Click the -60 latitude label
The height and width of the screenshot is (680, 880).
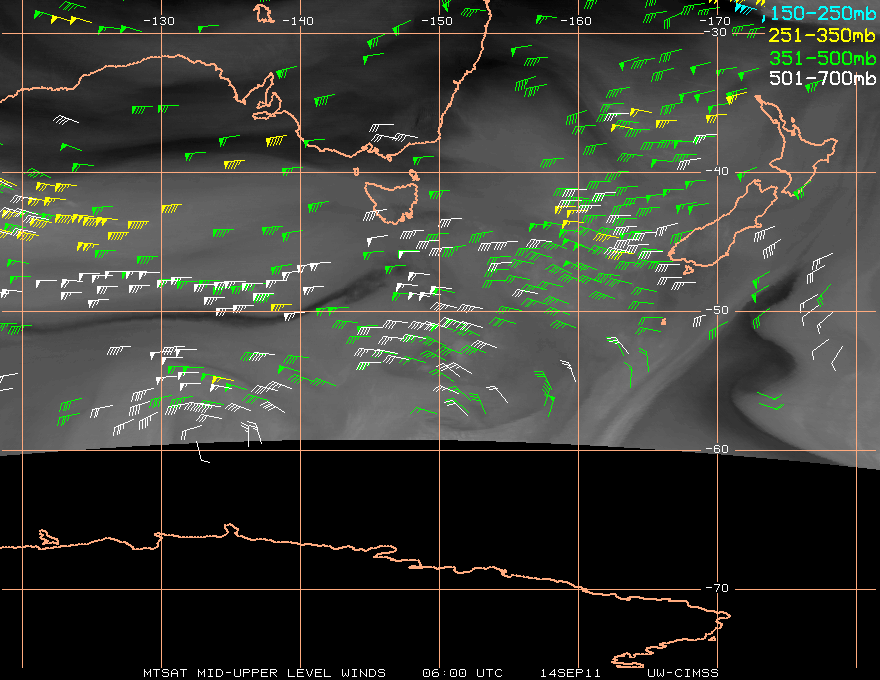(716, 449)
